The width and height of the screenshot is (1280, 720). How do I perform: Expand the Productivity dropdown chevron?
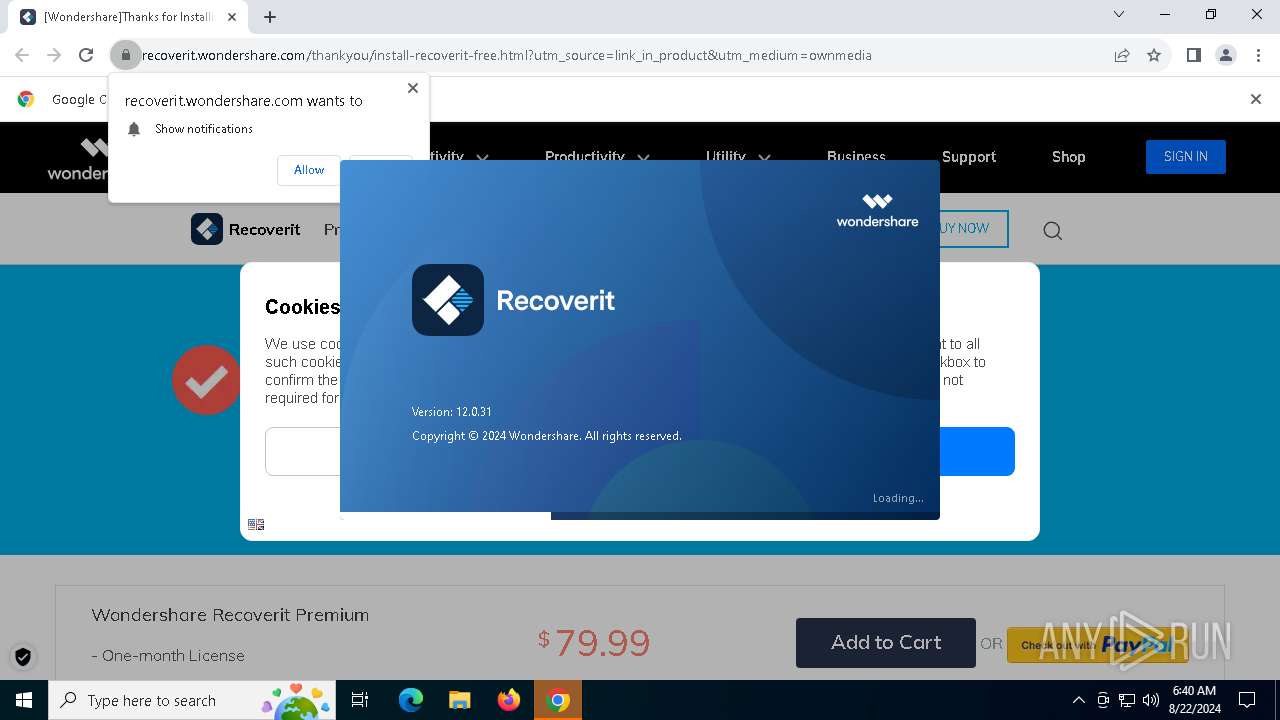[643, 158]
